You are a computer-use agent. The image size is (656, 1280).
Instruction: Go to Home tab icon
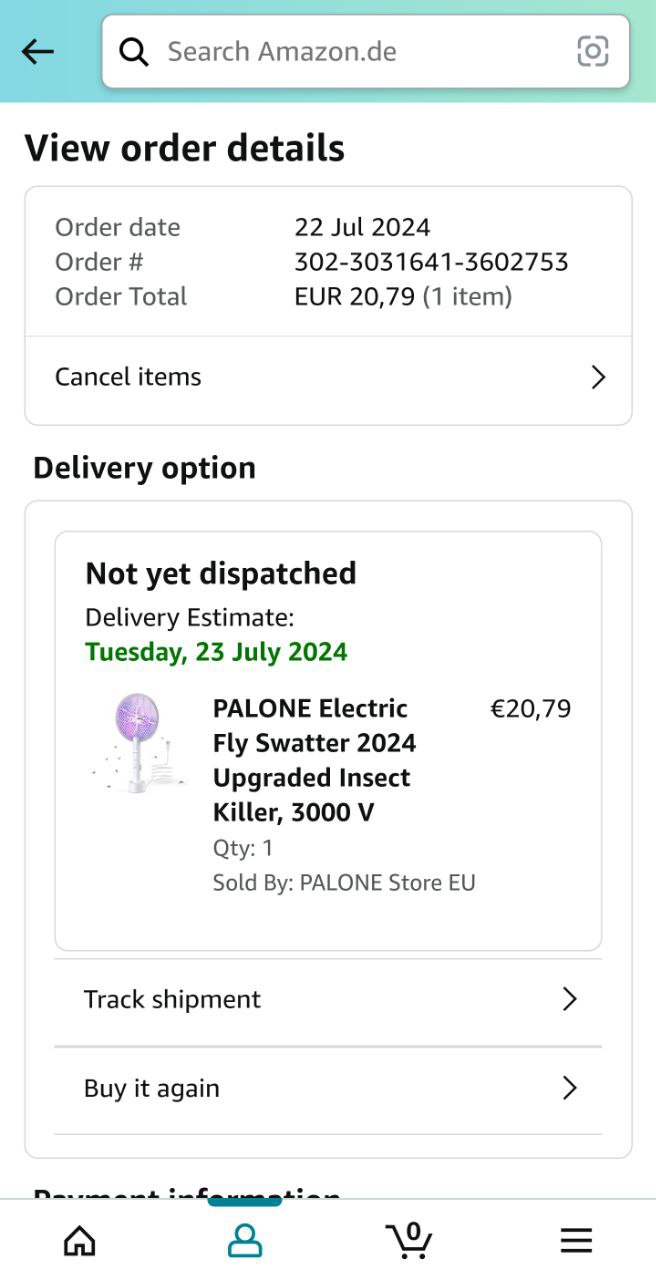click(80, 1241)
